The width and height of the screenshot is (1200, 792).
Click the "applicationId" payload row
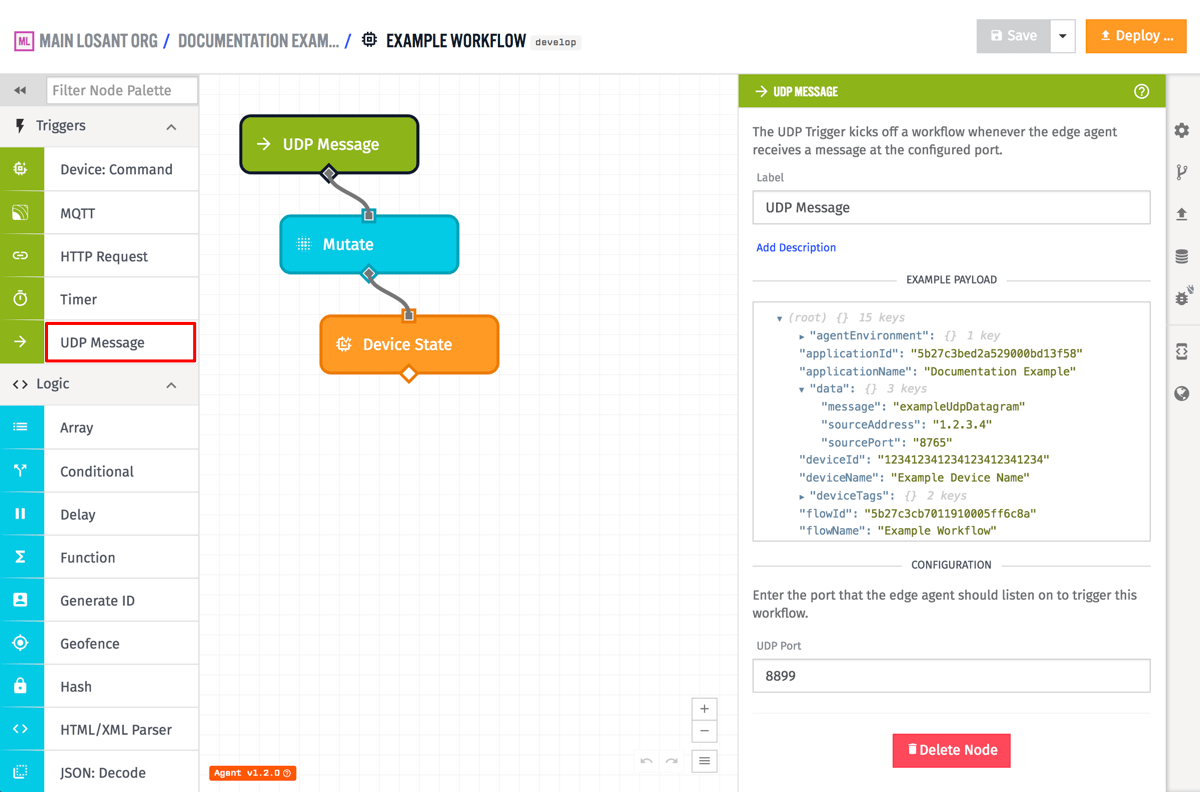pos(940,354)
